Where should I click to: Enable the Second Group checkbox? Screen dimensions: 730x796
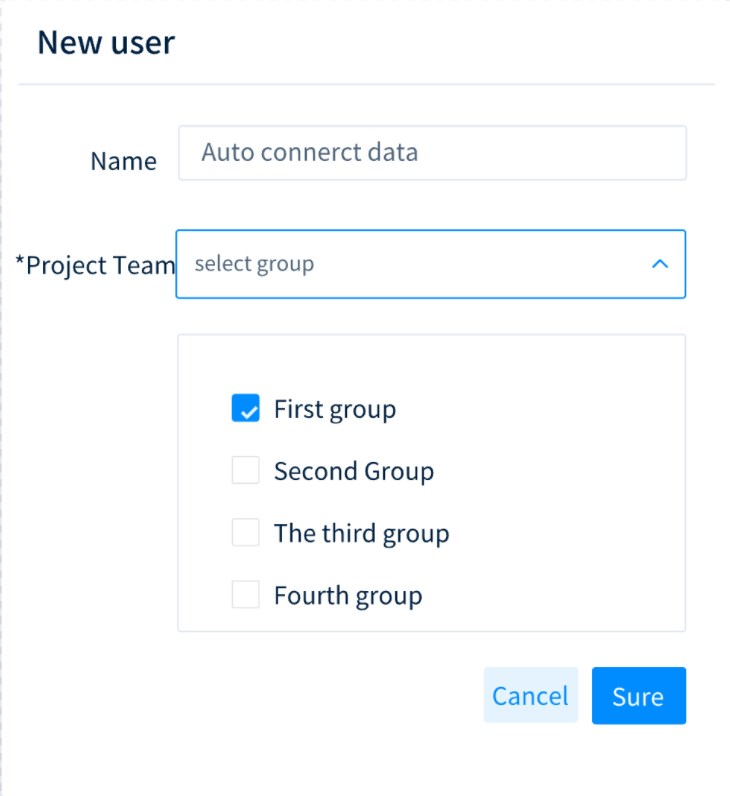246,470
